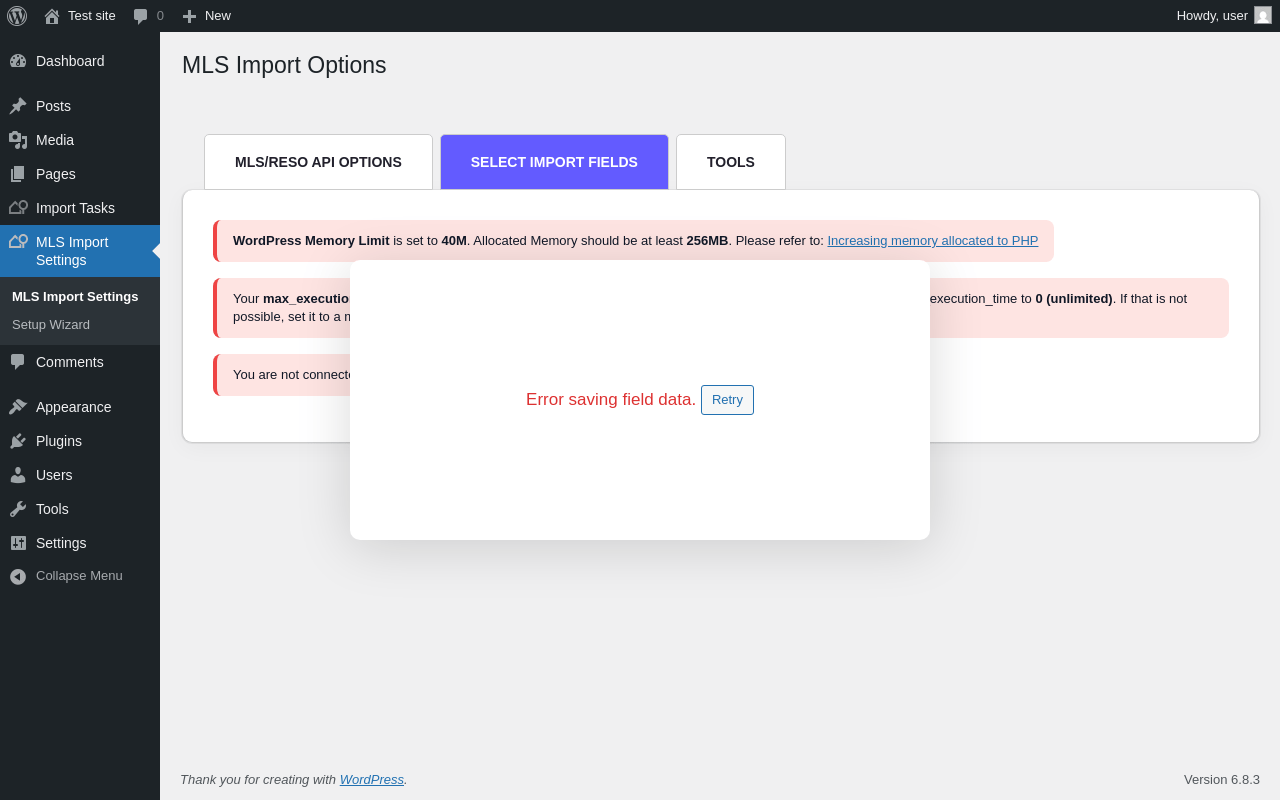Click the user avatar in admin bar
Viewport: 1280px width, 800px height.
(x=1263, y=15)
